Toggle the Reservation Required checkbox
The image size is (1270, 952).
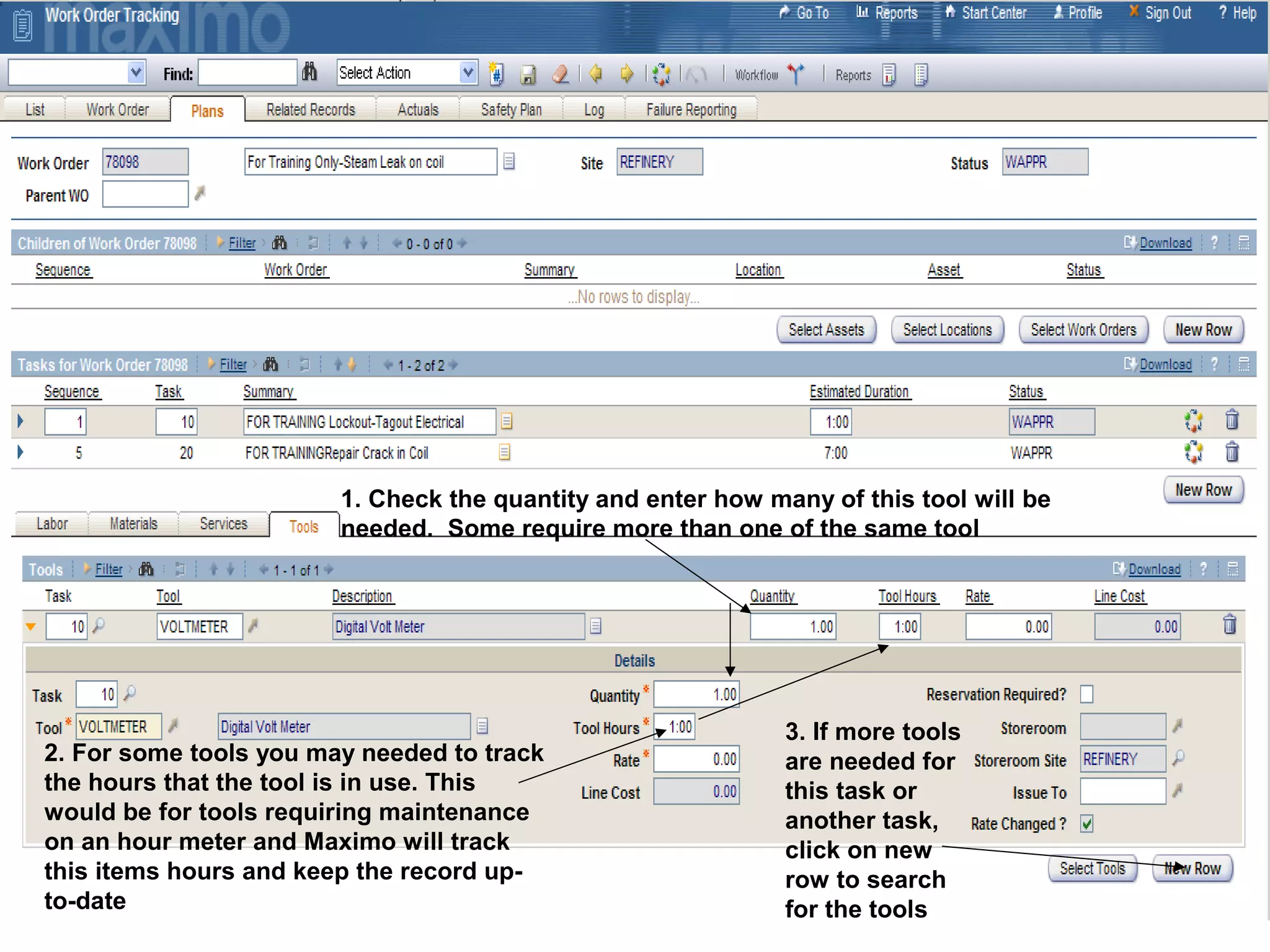(x=1086, y=694)
